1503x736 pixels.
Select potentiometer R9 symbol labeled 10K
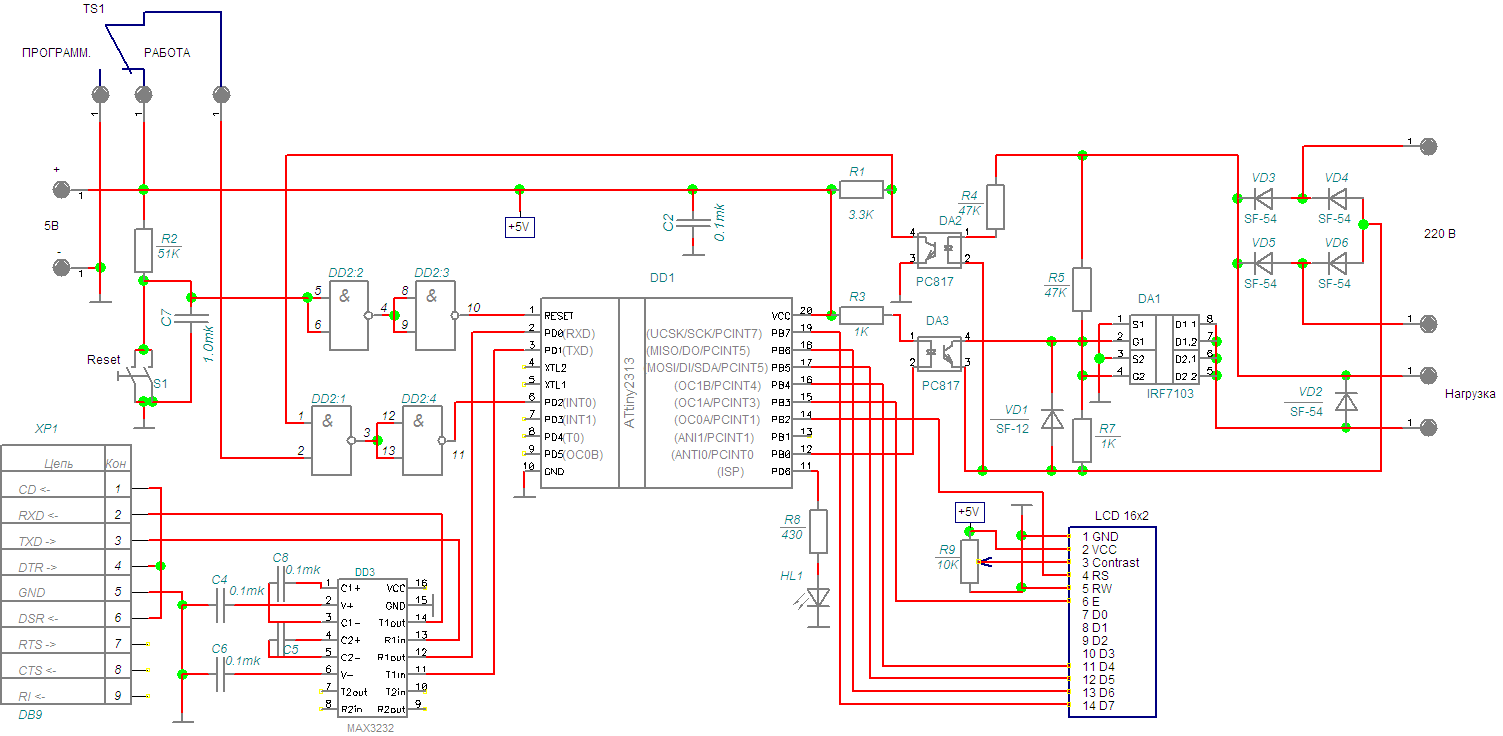(x=971, y=563)
